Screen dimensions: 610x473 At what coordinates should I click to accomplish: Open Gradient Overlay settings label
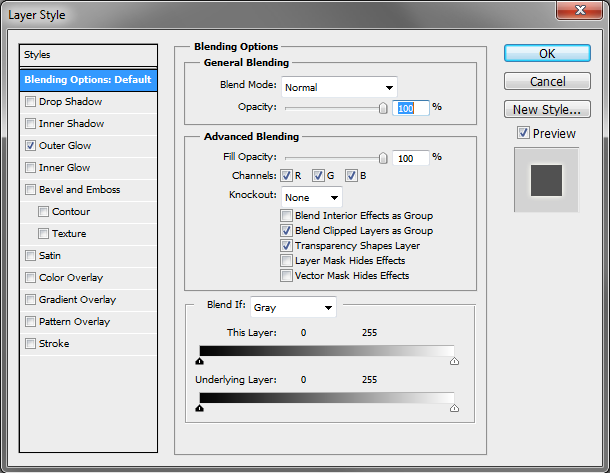tap(77, 300)
